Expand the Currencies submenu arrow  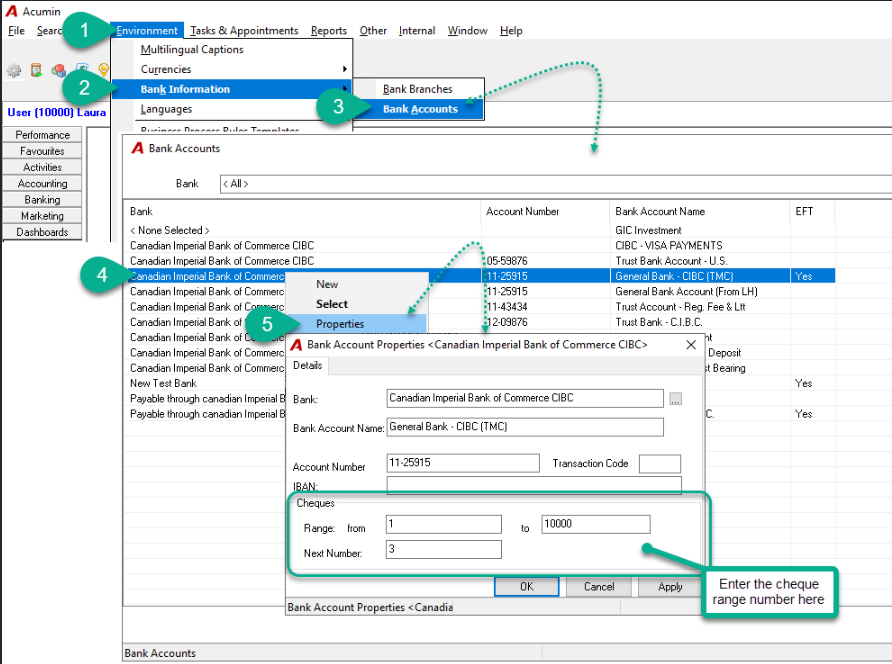point(345,69)
